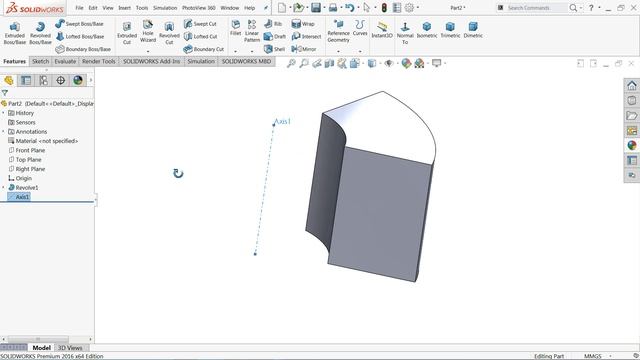640x360 pixels.
Task: Click the MMGS unit system status
Action: point(593,356)
